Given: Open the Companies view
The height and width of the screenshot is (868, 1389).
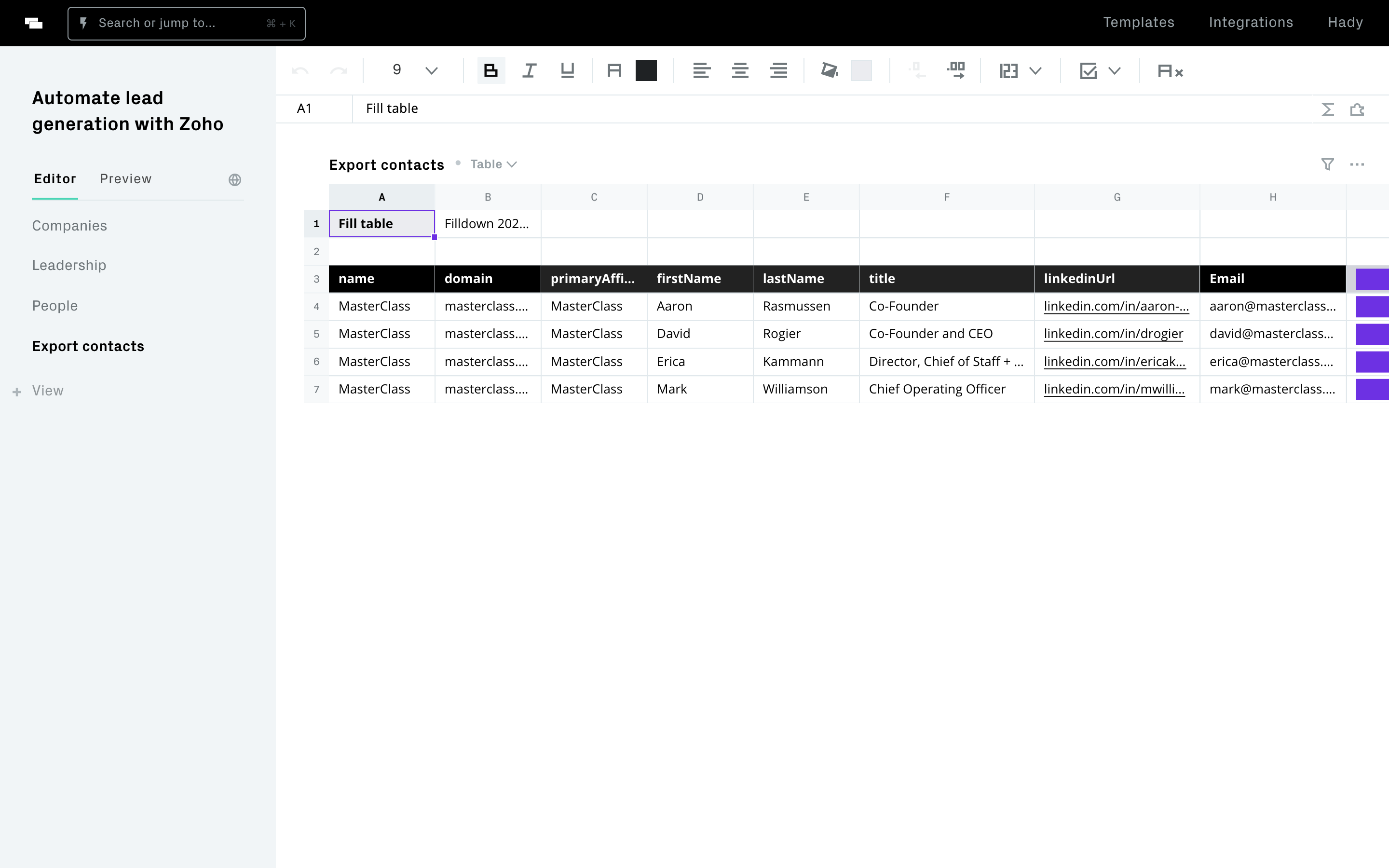Looking at the screenshot, I should pyautogui.click(x=69, y=226).
